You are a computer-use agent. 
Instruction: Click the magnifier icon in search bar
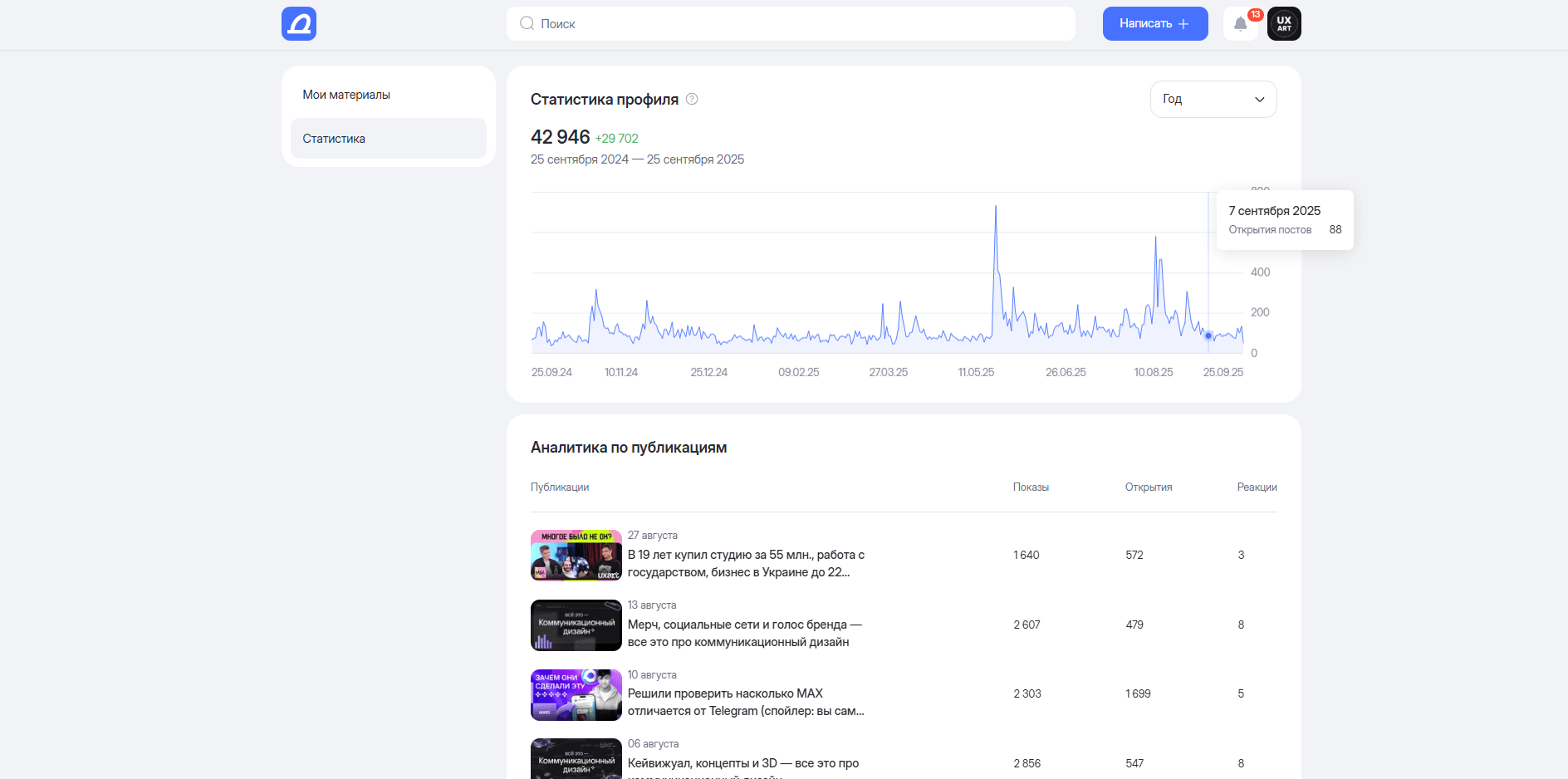click(x=527, y=23)
